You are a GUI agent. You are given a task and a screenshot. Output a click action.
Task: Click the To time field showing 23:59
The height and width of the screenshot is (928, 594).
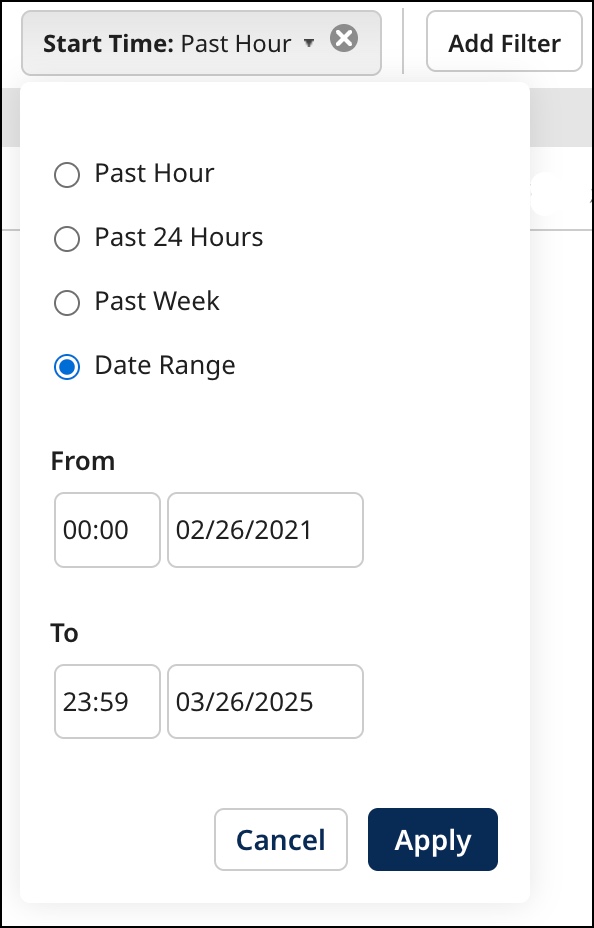pos(106,701)
